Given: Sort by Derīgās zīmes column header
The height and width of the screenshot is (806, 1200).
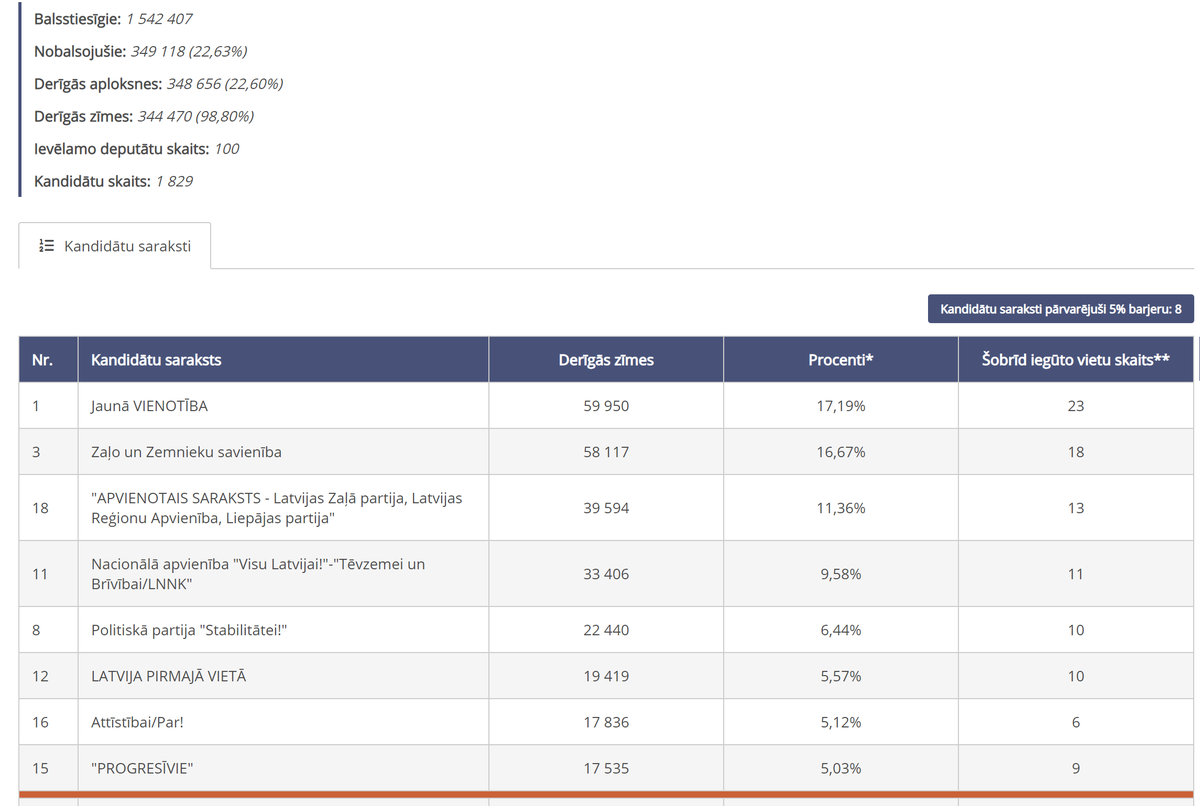Looking at the screenshot, I should point(606,360).
